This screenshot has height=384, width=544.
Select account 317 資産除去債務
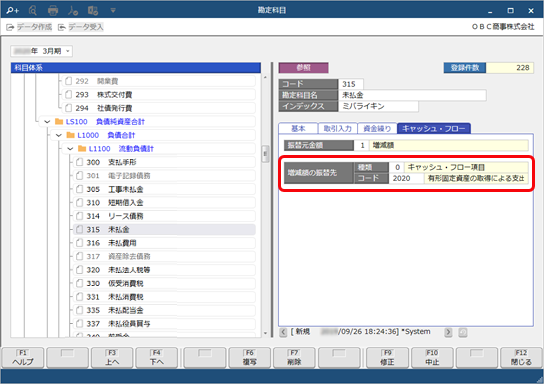(164, 256)
